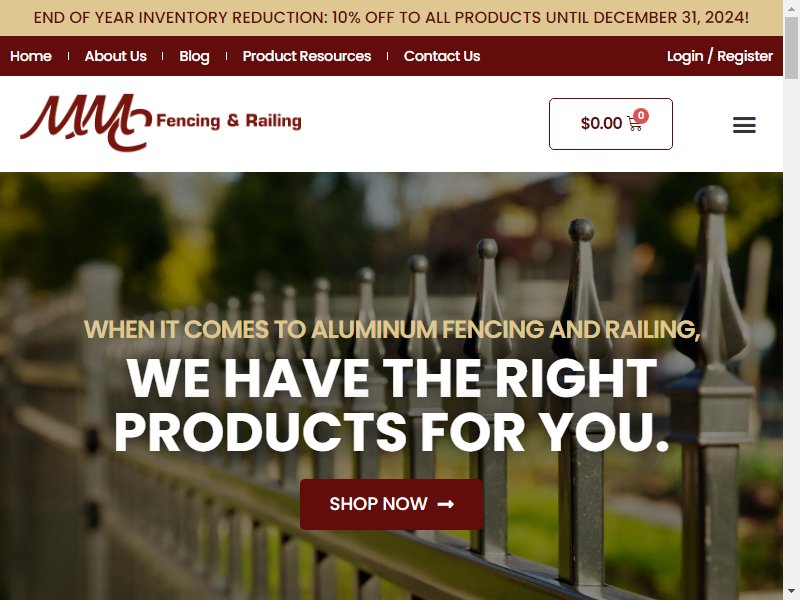
Task: Go to About Us page
Action: coord(116,56)
